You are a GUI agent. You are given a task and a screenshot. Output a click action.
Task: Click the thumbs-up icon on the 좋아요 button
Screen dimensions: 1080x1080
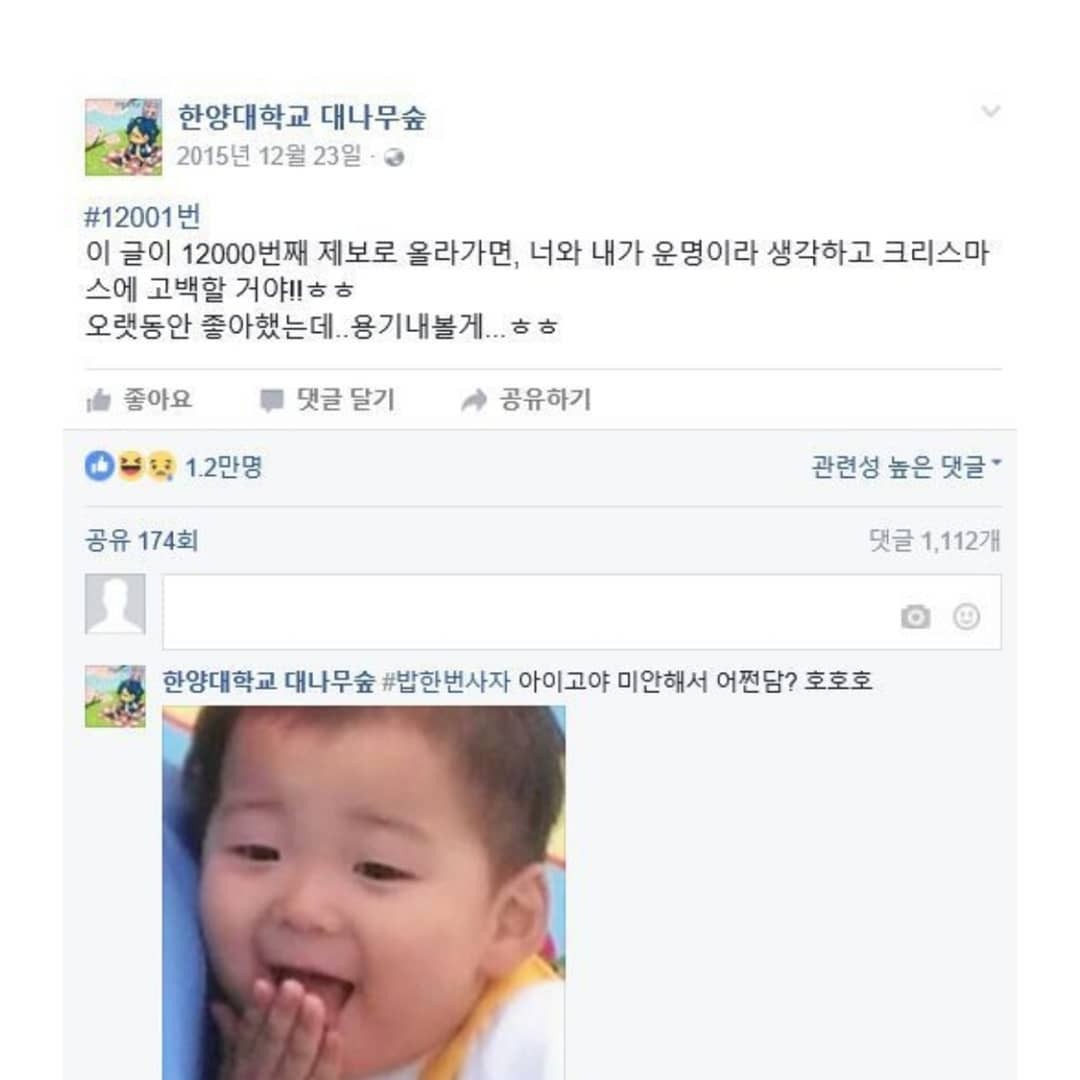(98, 401)
